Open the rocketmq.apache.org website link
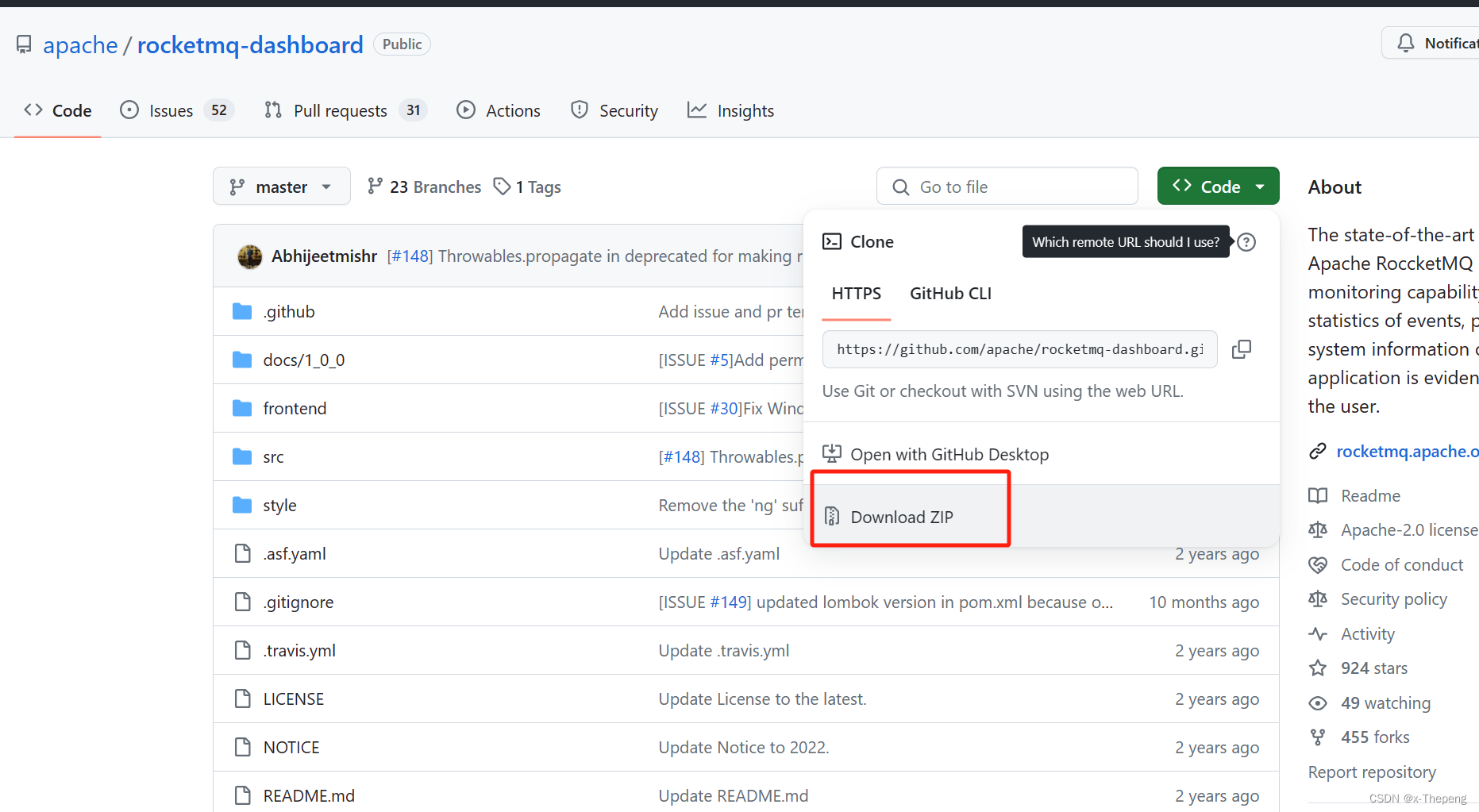The width and height of the screenshot is (1479, 812). coord(1408,451)
